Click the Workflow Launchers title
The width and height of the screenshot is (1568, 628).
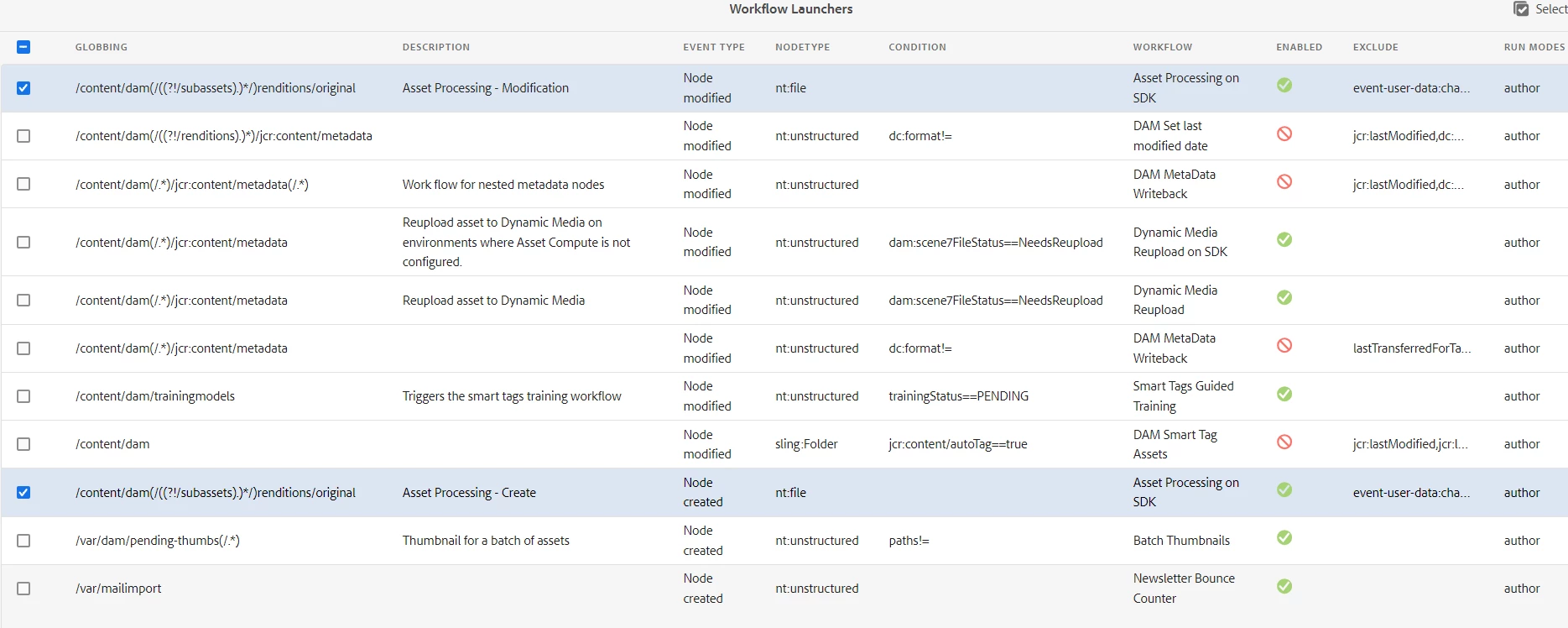(791, 9)
